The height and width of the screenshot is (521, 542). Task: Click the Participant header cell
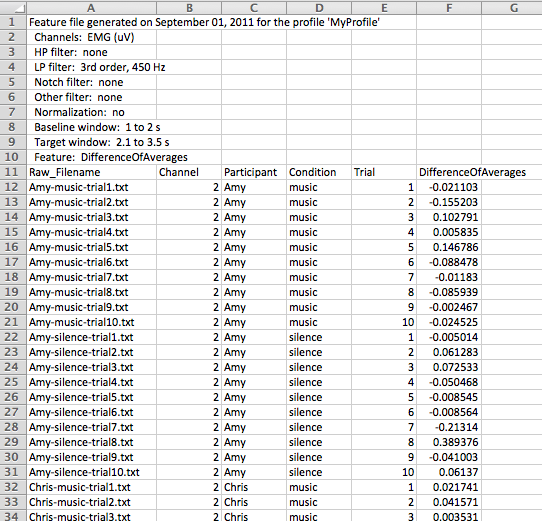[x=254, y=172]
